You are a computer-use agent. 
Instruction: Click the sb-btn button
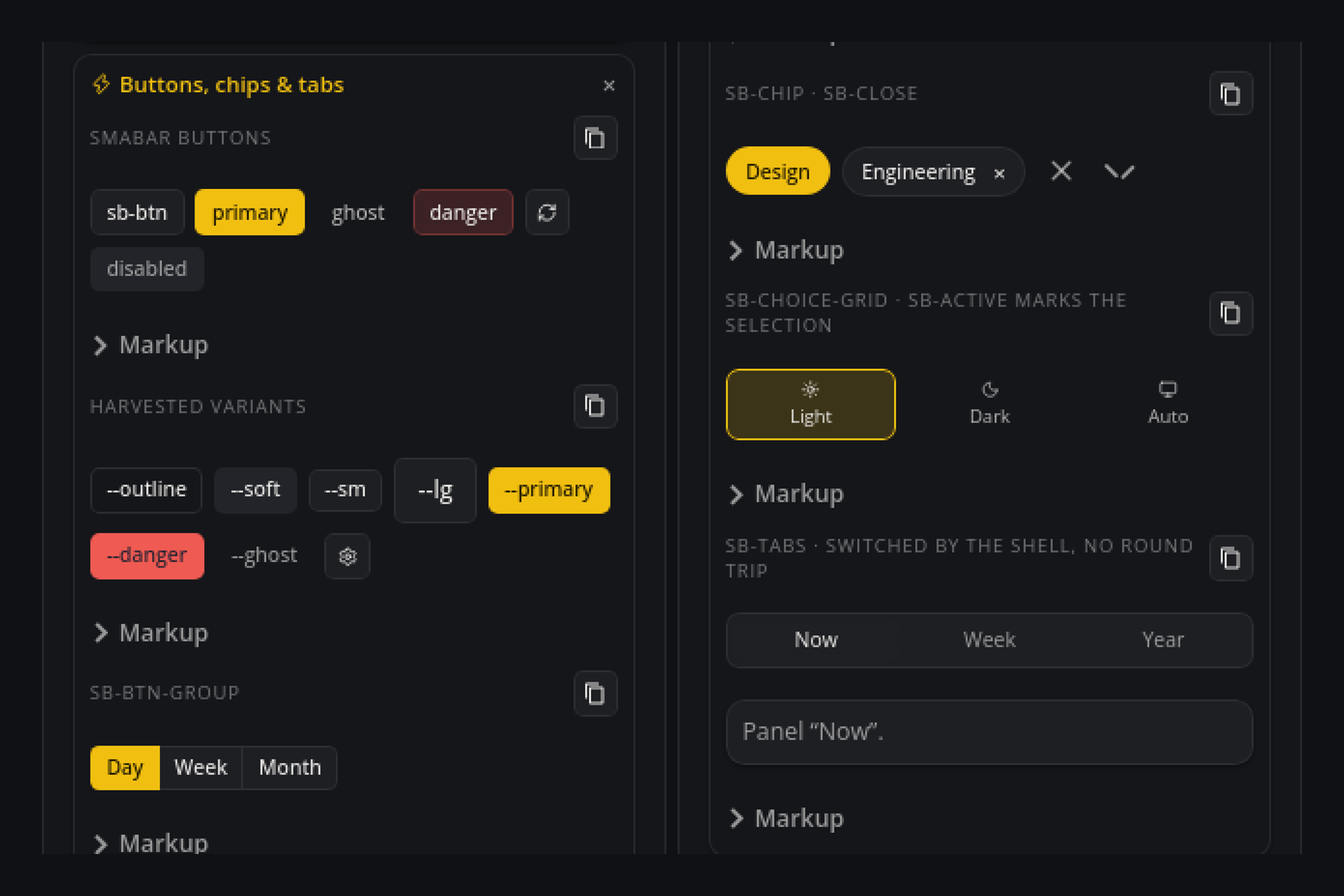click(137, 212)
